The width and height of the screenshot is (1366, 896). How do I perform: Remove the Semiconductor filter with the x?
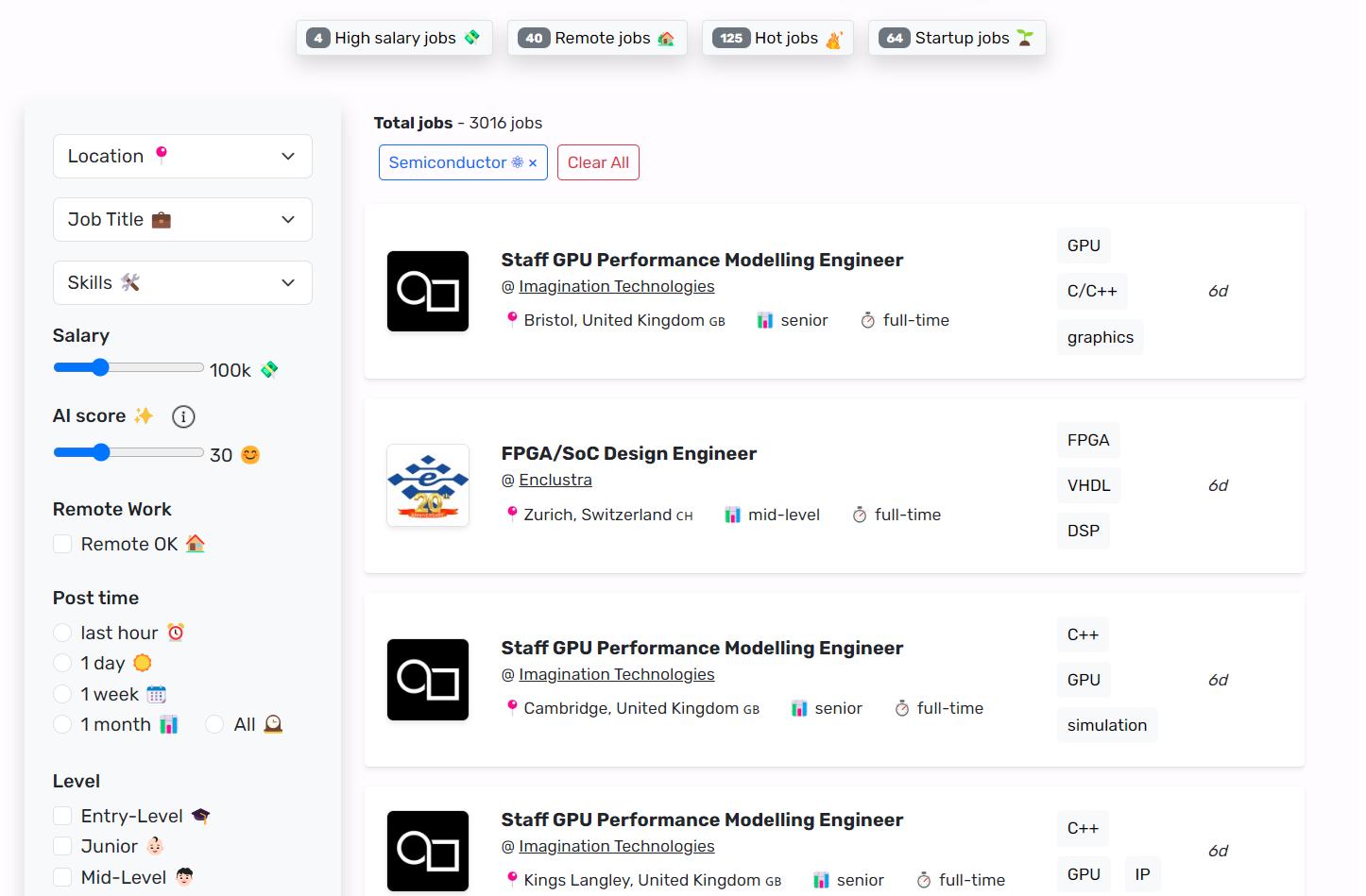click(533, 163)
